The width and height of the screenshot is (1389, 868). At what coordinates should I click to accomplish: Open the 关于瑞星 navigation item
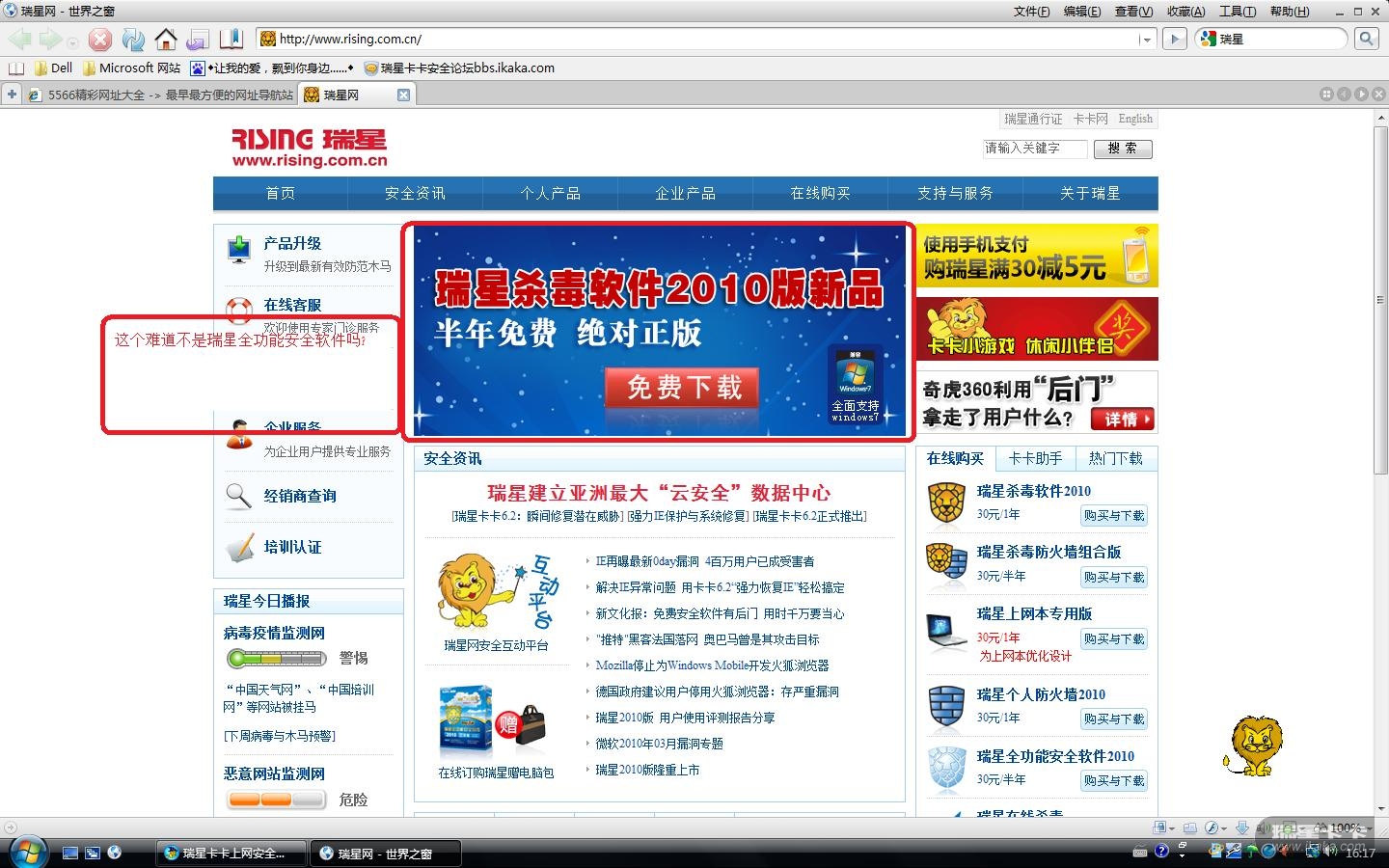click(1090, 194)
